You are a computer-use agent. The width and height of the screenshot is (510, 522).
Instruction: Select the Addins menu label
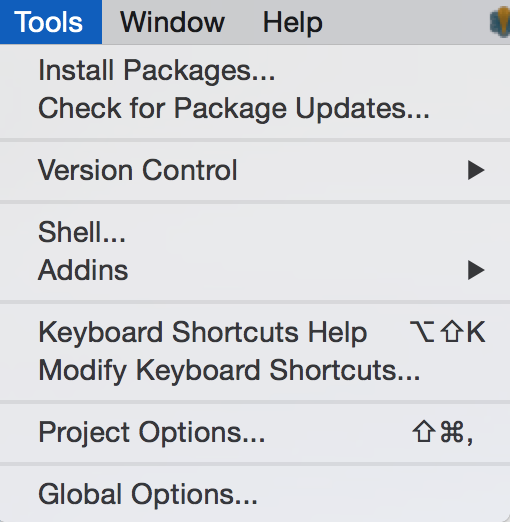[x=83, y=270]
